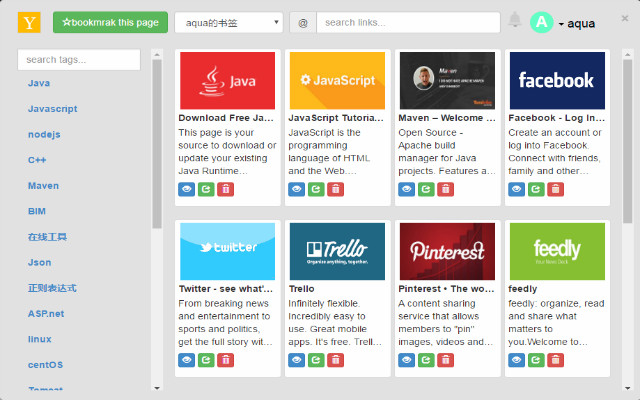Close the bookmark panel with X
The height and width of the screenshot is (400, 640).
(624, 18)
